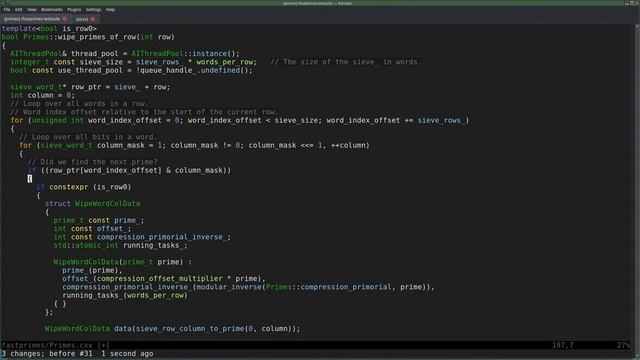Click 'prime_t const prime_;' member

tap(99, 220)
